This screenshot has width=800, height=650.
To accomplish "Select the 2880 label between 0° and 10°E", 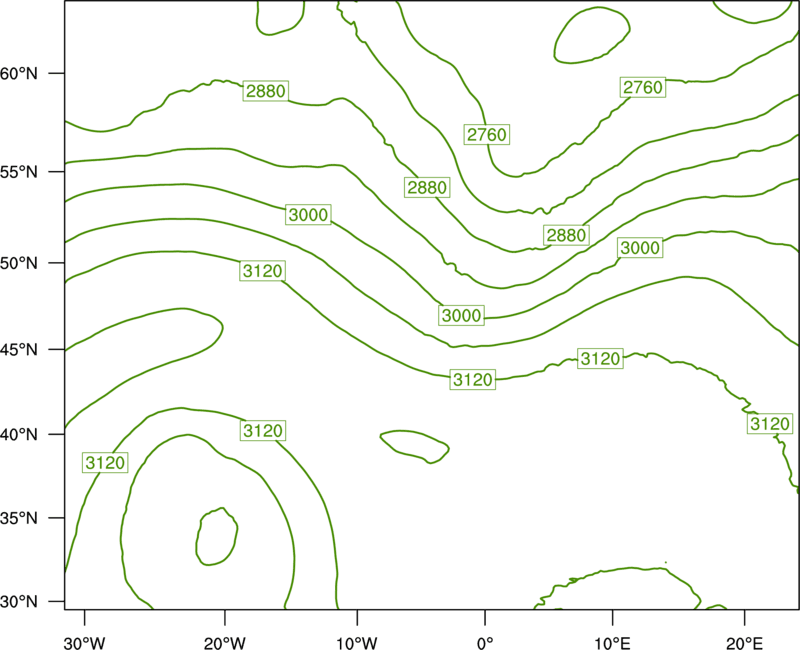I will [566, 235].
